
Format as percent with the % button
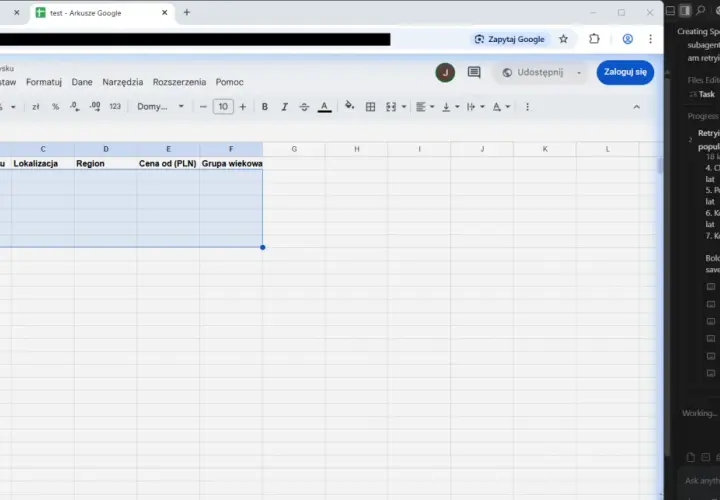click(x=56, y=107)
